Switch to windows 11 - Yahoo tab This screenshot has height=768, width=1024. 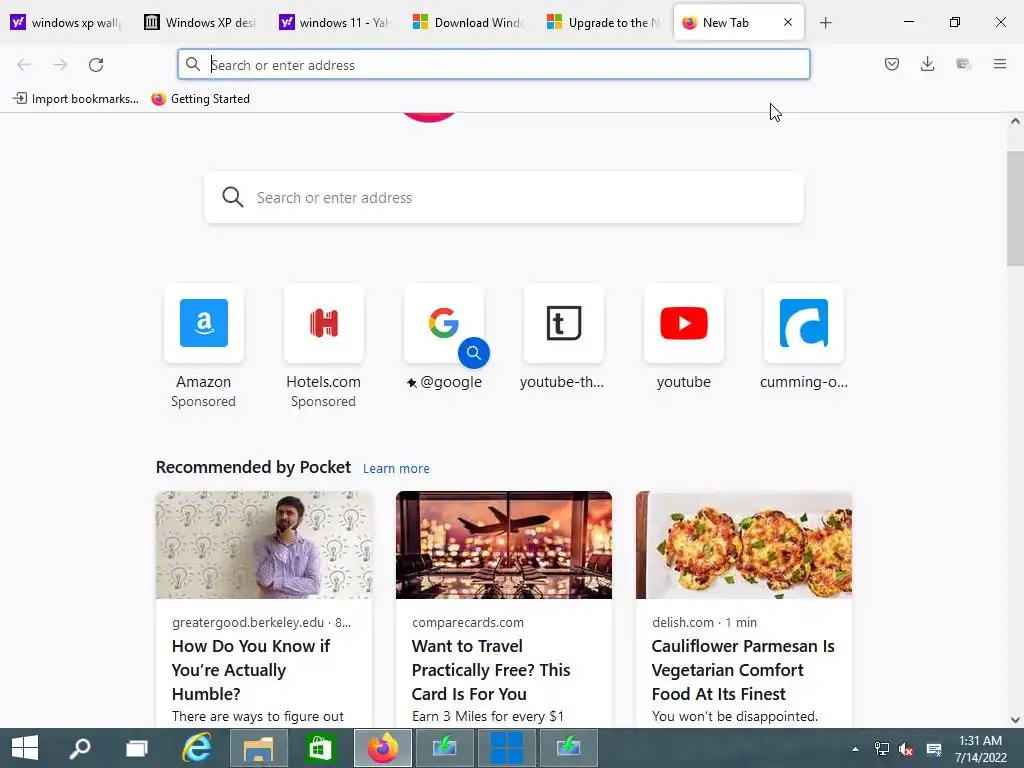point(335,23)
